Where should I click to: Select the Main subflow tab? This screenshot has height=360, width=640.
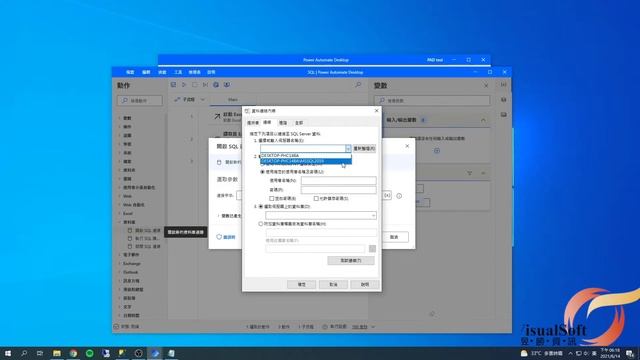tap(233, 100)
